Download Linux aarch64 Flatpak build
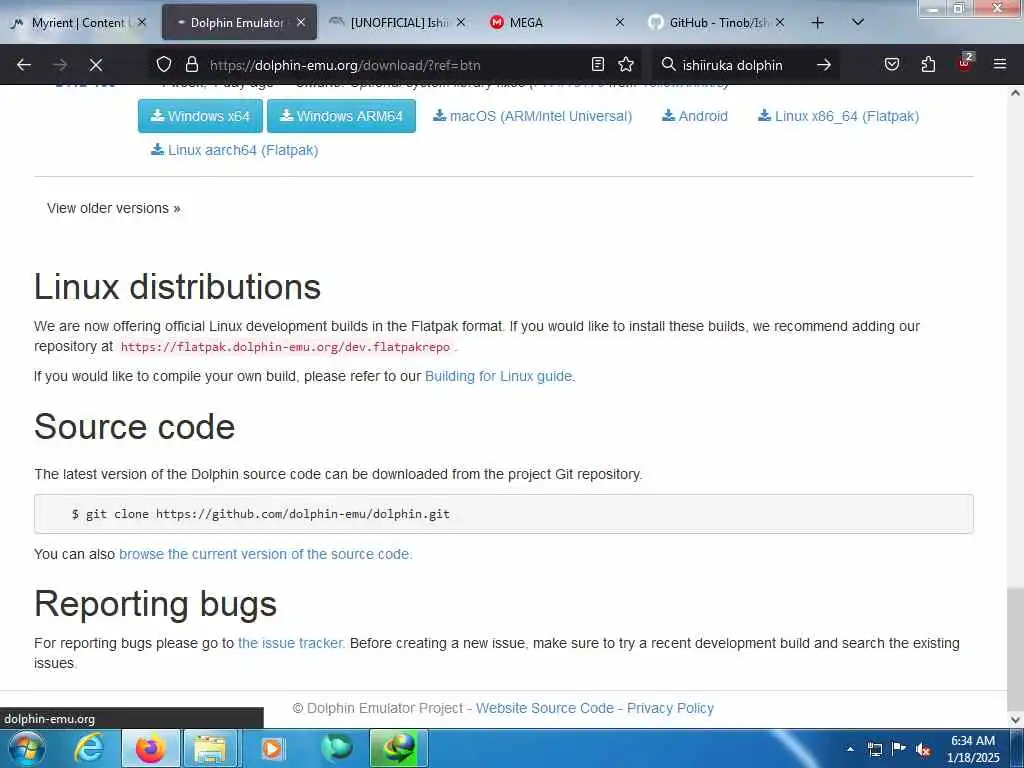The width and height of the screenshot is (1024, 768). coord(234,150)
